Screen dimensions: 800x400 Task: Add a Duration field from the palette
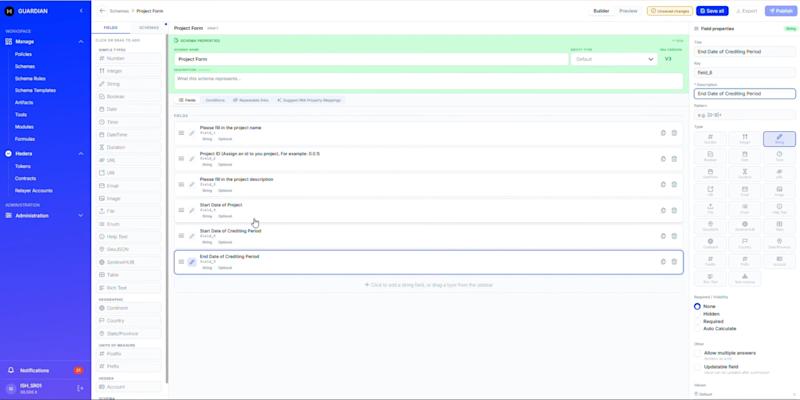(129, 147)
